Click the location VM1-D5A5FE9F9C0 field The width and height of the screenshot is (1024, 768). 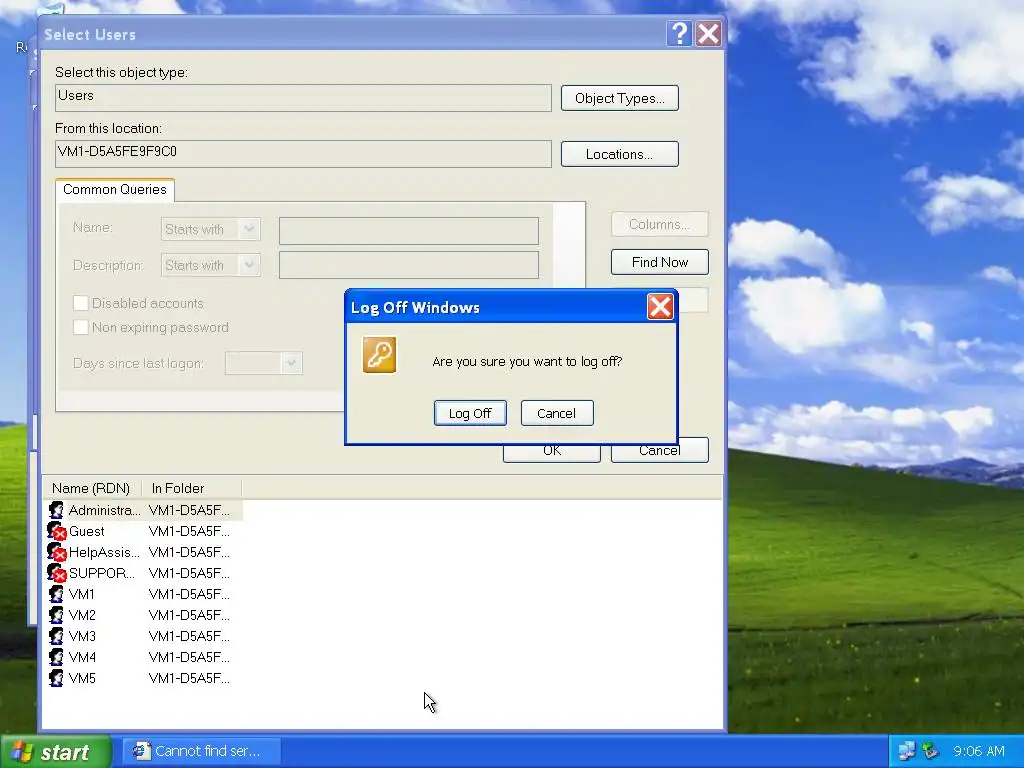(304, 154)
